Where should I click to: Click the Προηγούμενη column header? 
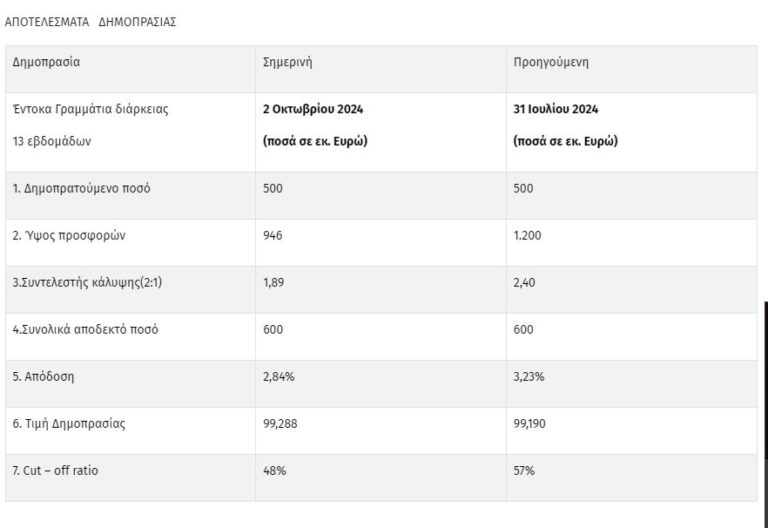550,61
